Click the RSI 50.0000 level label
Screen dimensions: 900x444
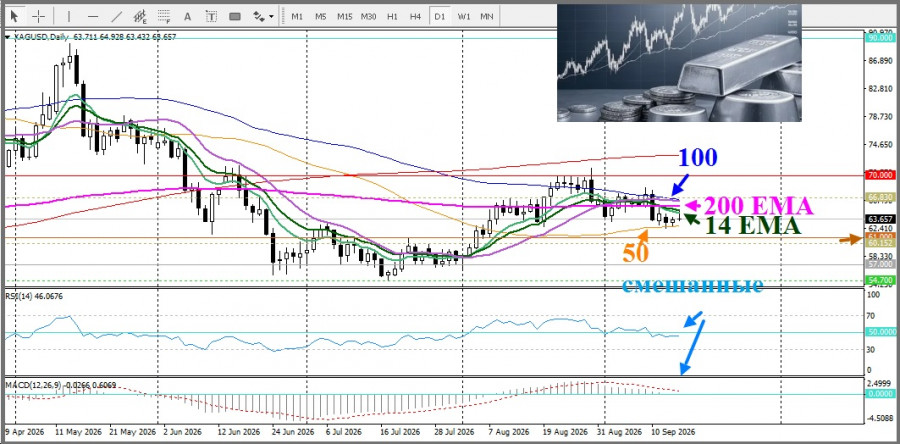(880, 332)
